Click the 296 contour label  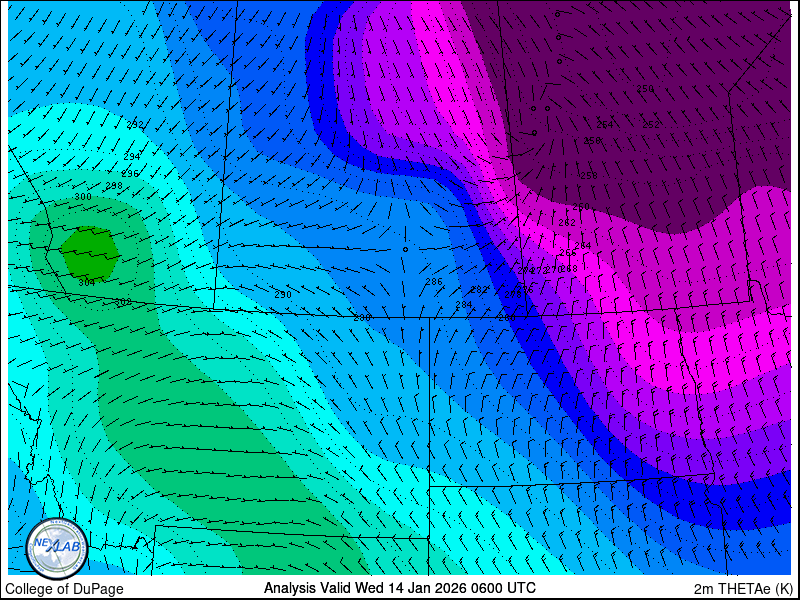(130, 174)
